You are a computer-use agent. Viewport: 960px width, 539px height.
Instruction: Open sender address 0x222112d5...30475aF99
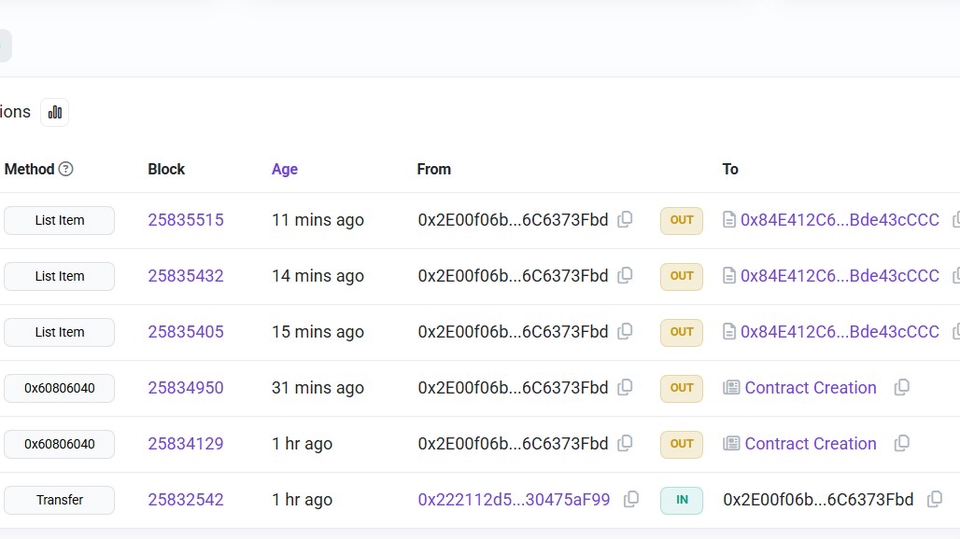[x=514, y=500]
